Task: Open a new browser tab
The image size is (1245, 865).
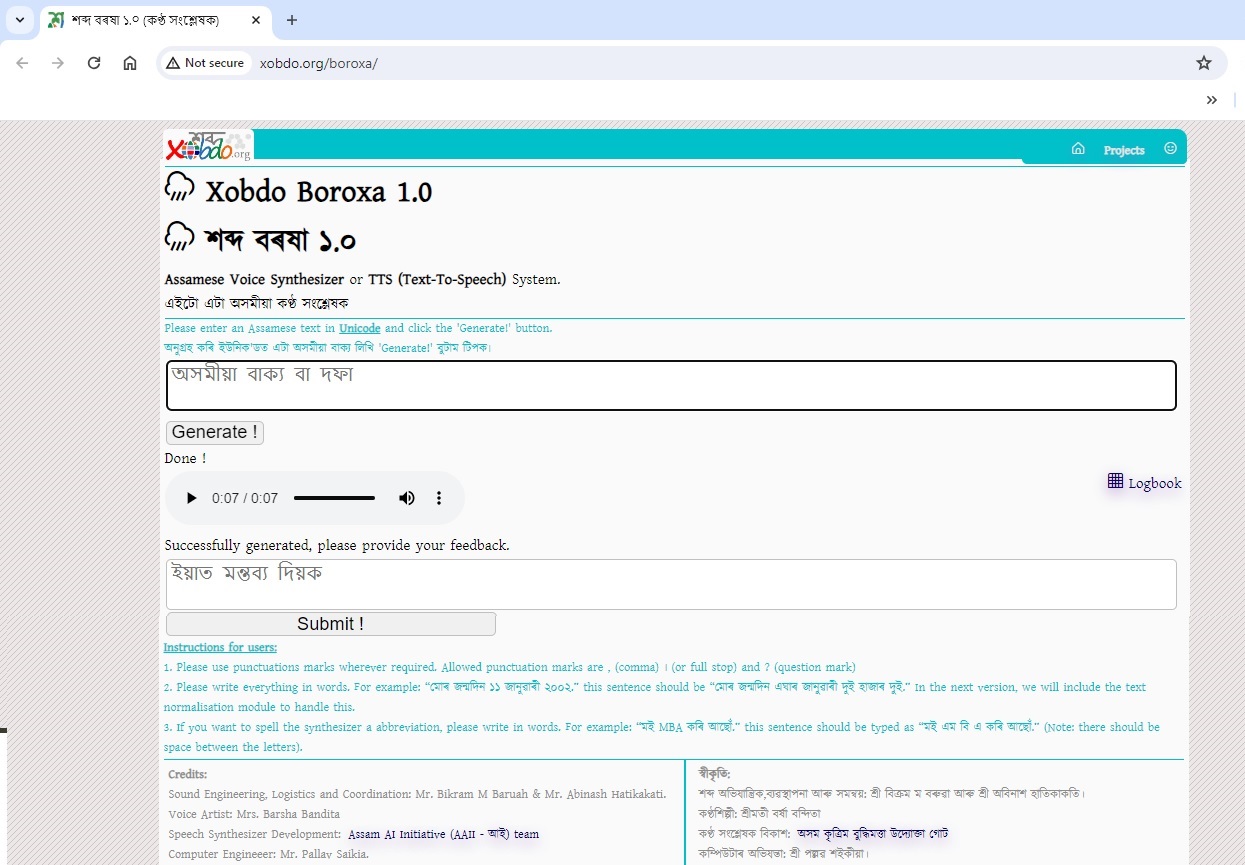Action: pyautogui.click(x=292, y=20)
